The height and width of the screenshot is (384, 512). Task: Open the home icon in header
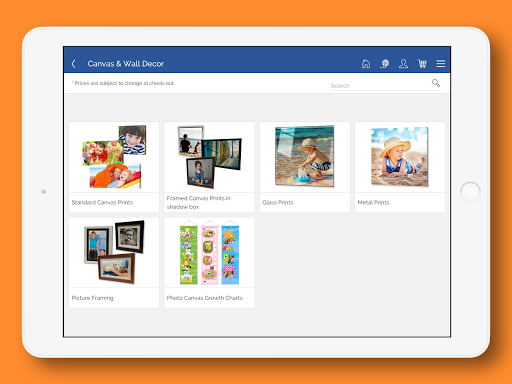(x=366, y=64)
